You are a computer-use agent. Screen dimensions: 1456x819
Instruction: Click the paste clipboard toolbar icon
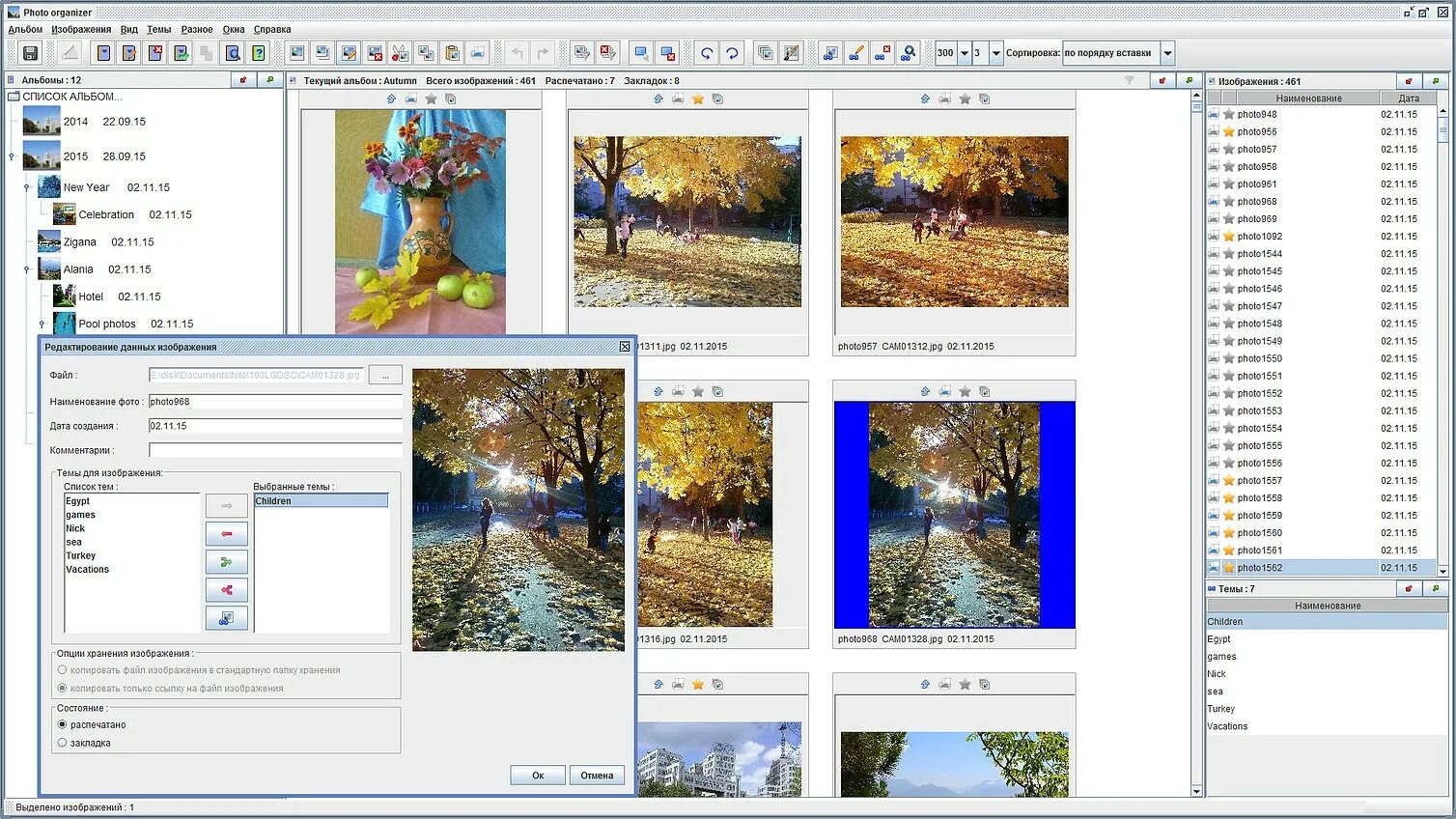pyautogui.click(x=452, y=53)
